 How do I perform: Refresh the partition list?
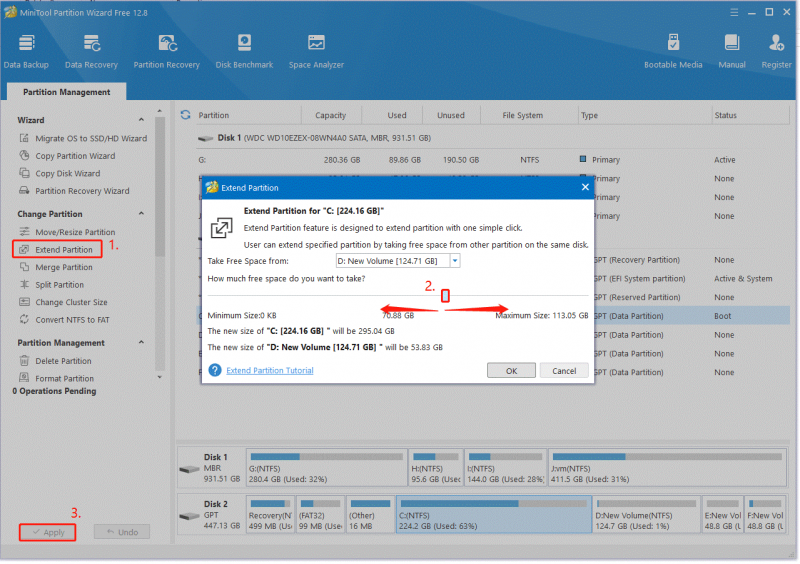(185, 115)
